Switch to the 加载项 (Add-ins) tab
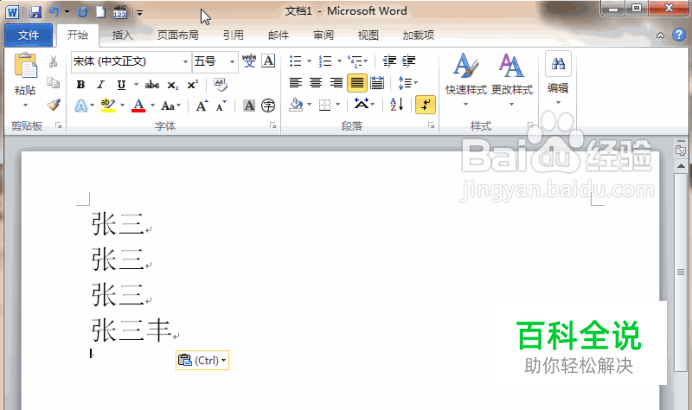This screenshot has height=410, width=692. [x=418, y=35]
